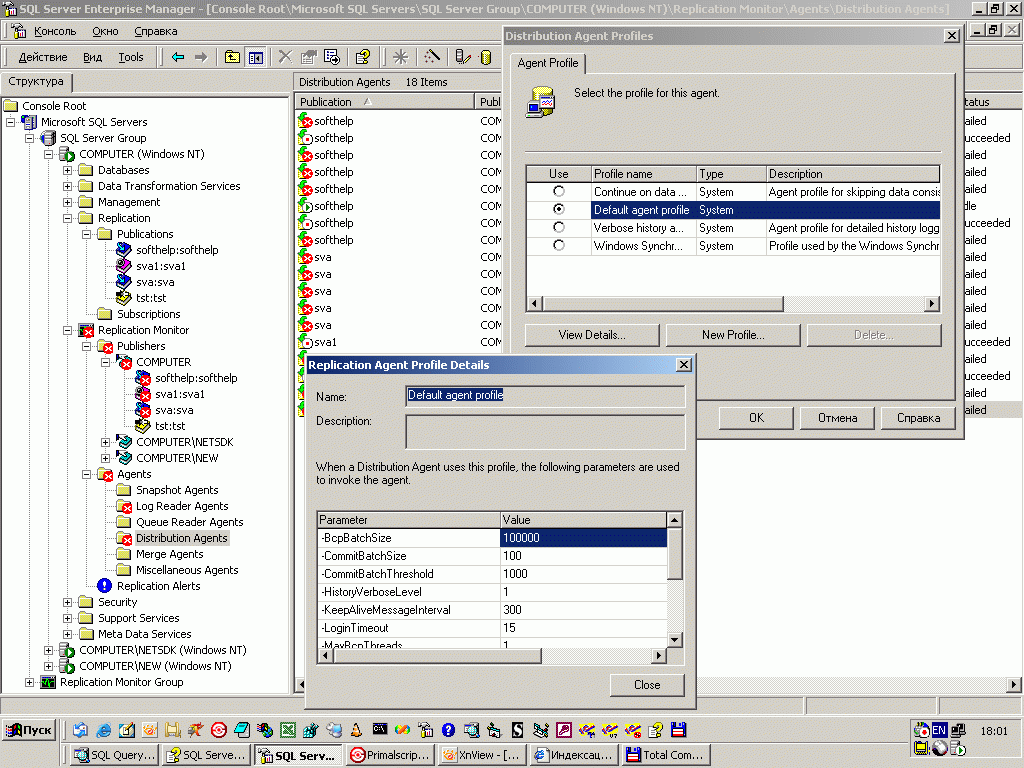
Task: Switch to the Total Commander taskbar button
Action: (665, 755)
